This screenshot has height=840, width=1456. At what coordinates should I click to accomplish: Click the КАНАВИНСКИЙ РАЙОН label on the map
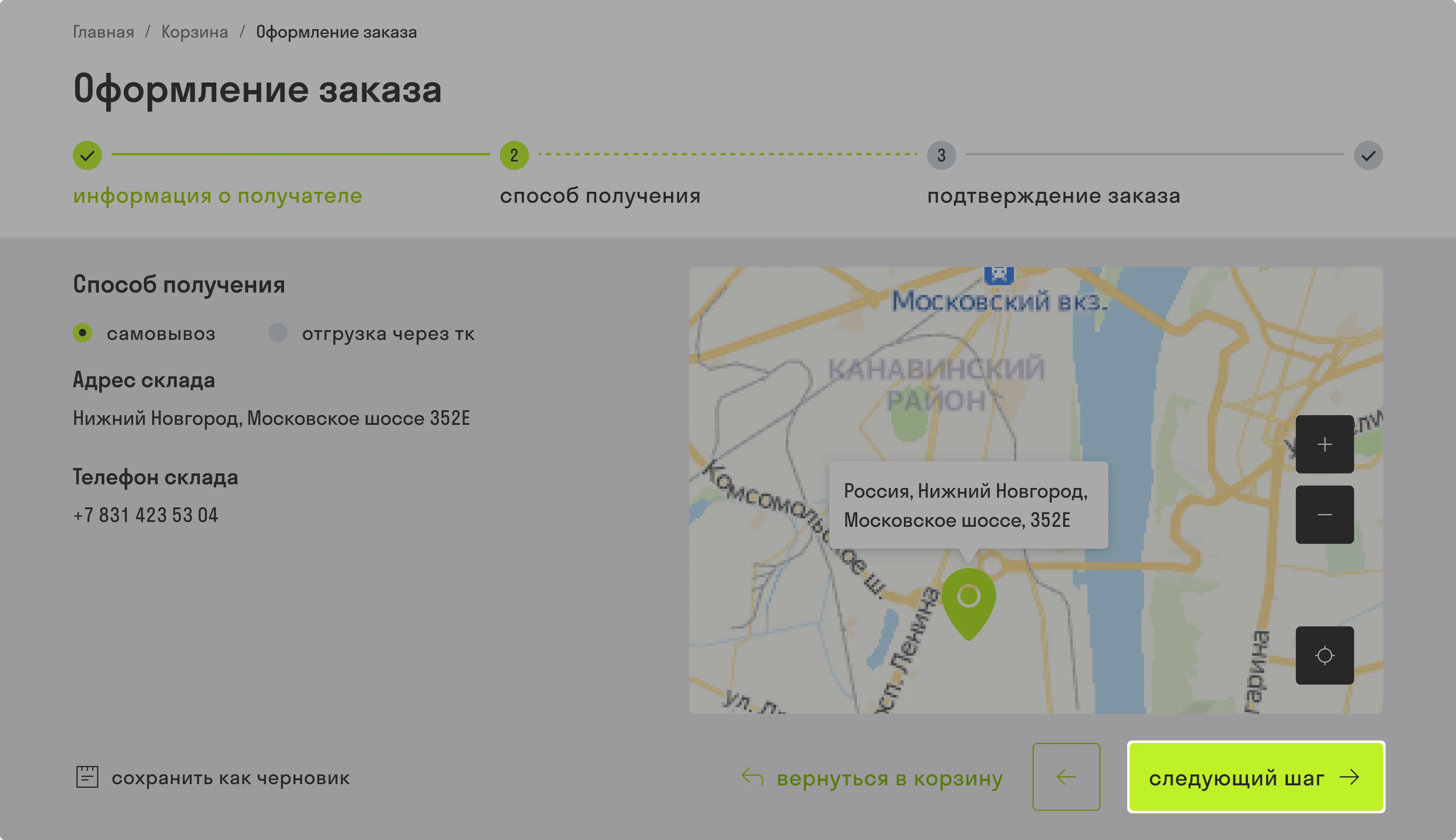point(936,384)
